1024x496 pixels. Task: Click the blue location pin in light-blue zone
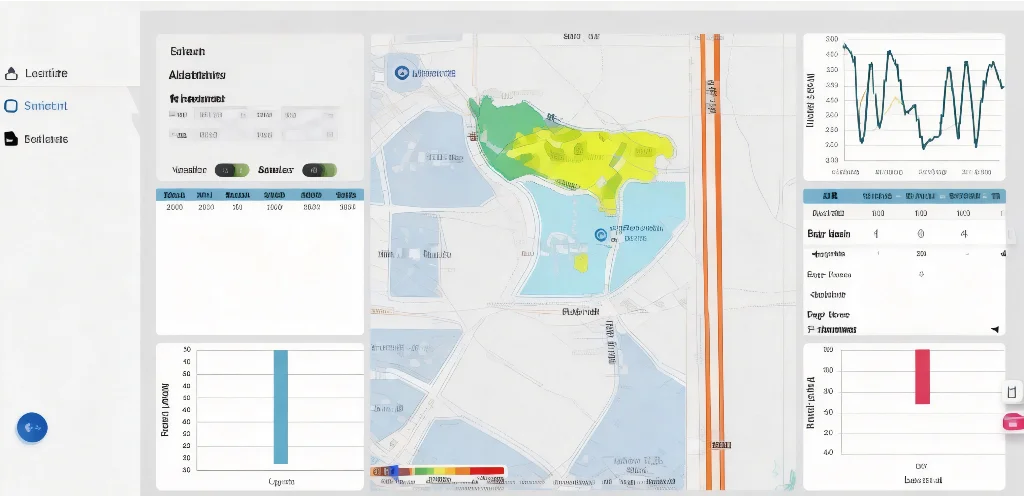tap(600, 235)
